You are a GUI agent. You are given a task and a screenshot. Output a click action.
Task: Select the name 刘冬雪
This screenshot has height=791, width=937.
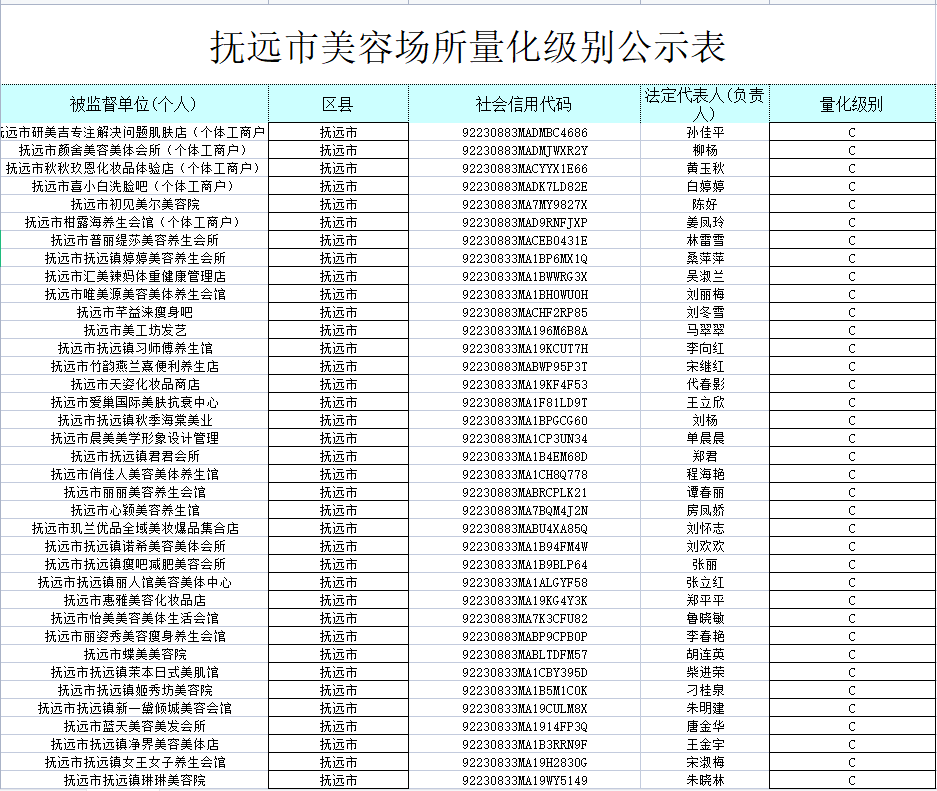tap(705, 312)
